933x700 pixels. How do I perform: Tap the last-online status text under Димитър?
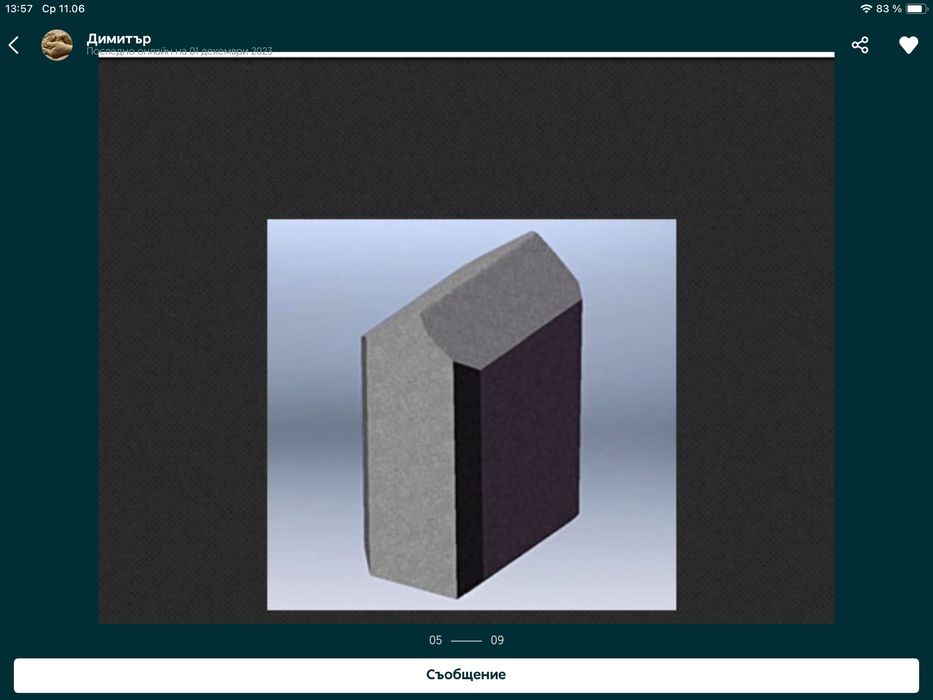click(x=179, y=51)
